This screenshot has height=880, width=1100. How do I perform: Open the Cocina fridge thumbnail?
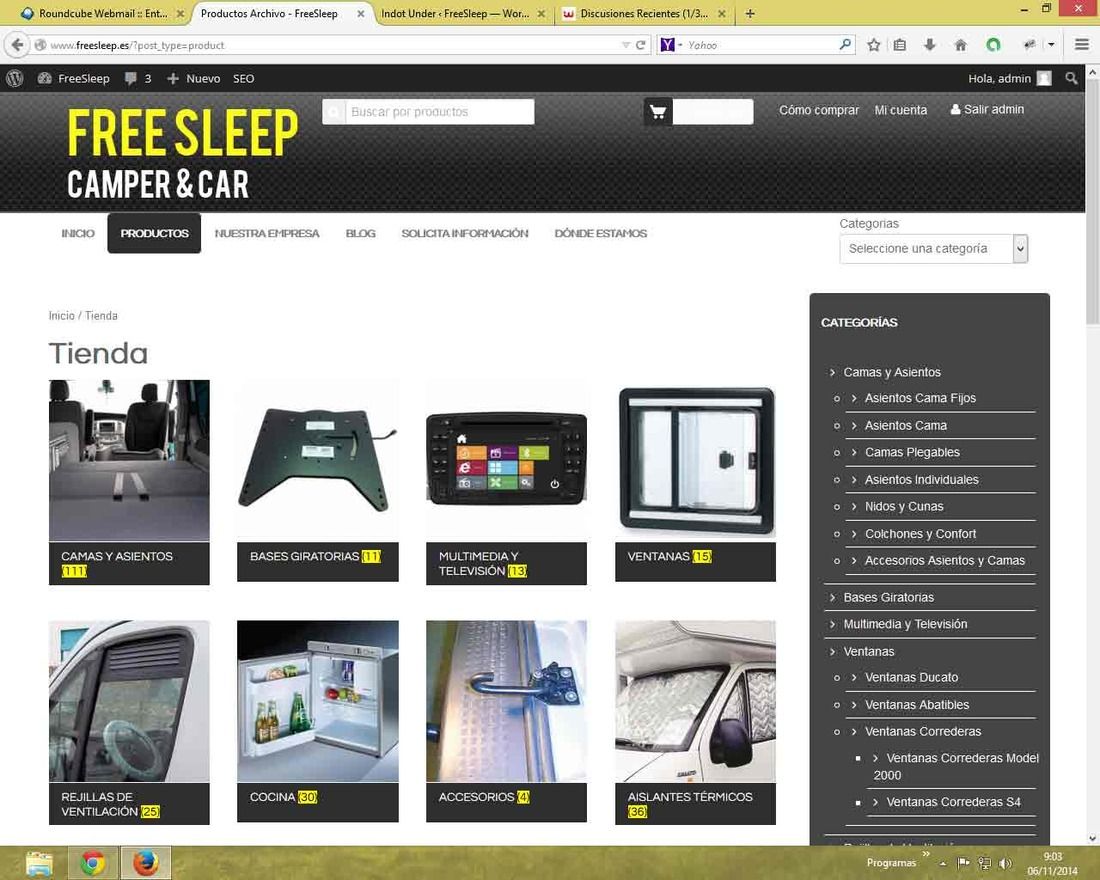pos(318,701)
